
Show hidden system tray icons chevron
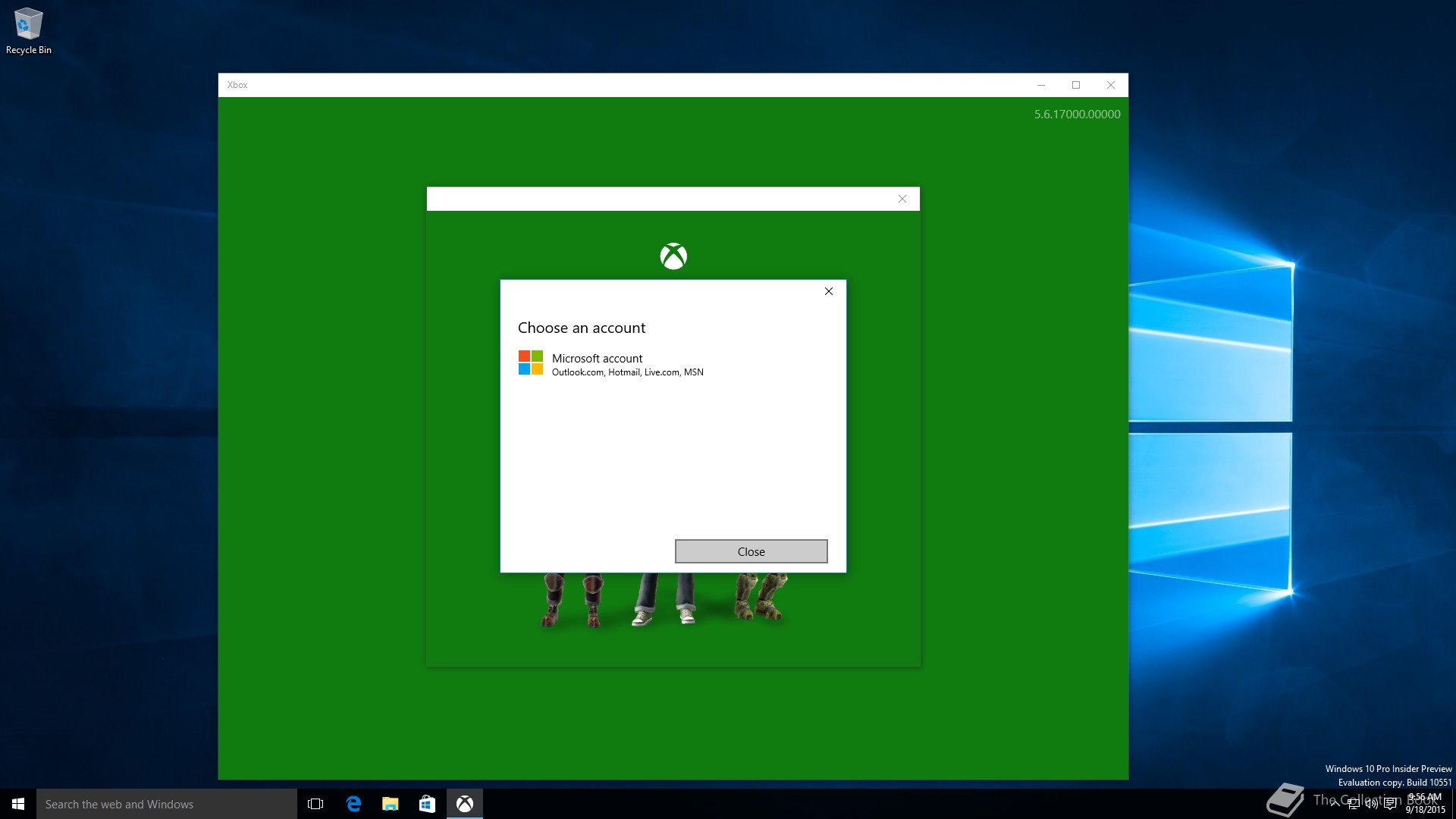[x=1335, y=804]
